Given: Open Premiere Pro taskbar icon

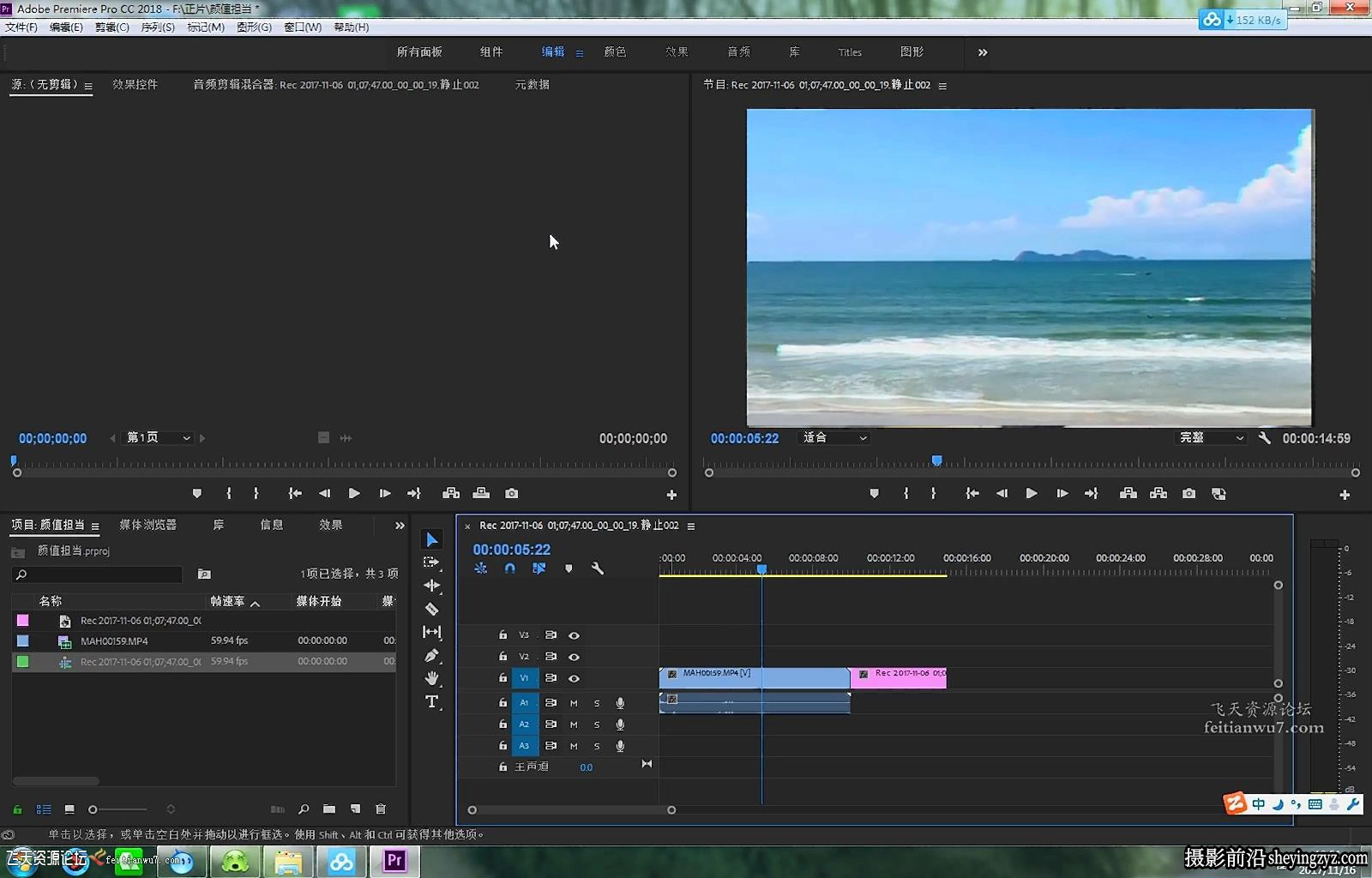Looking at the screenshot, I should pyautogui.click(x=394, y=861).
